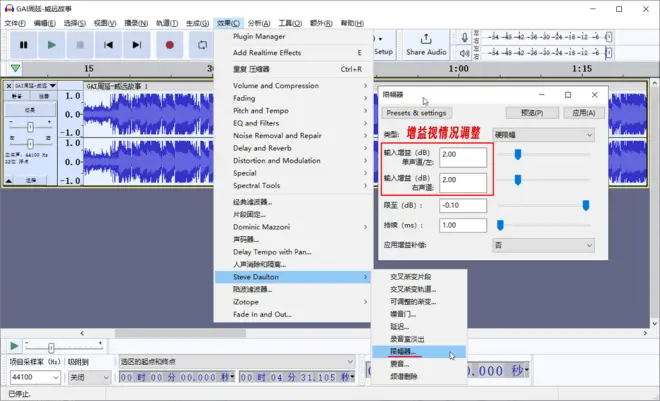Click the track 效果 effects button
The width and height of the screenshot is (660, 401).
pos(30,110)
